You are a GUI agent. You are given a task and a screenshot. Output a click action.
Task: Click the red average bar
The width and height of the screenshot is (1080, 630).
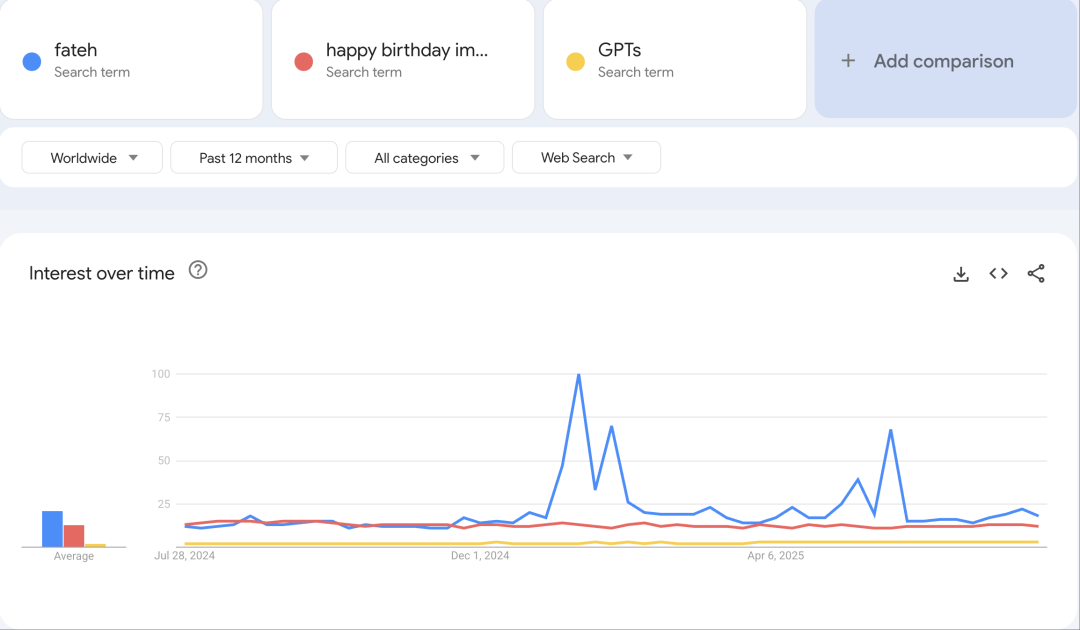74,536
